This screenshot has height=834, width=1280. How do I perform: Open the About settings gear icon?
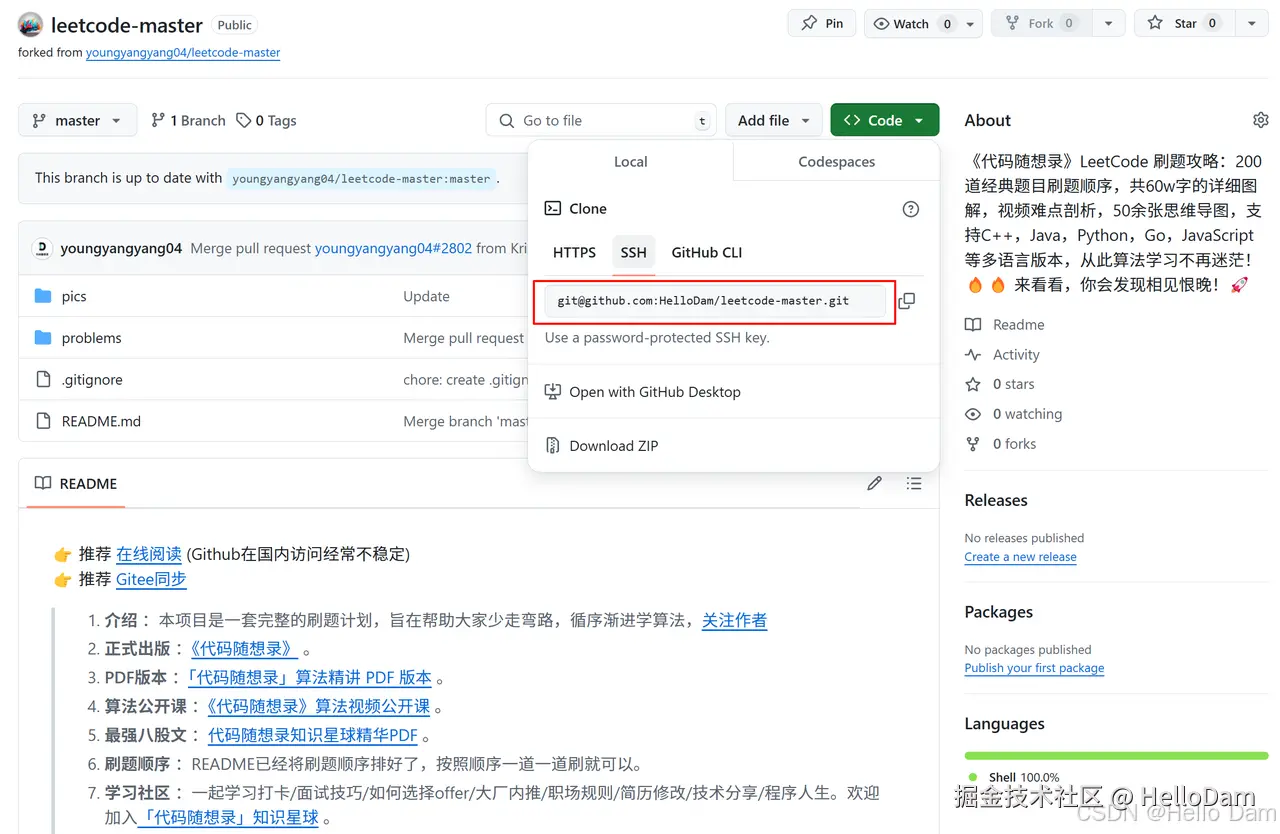1260,120
